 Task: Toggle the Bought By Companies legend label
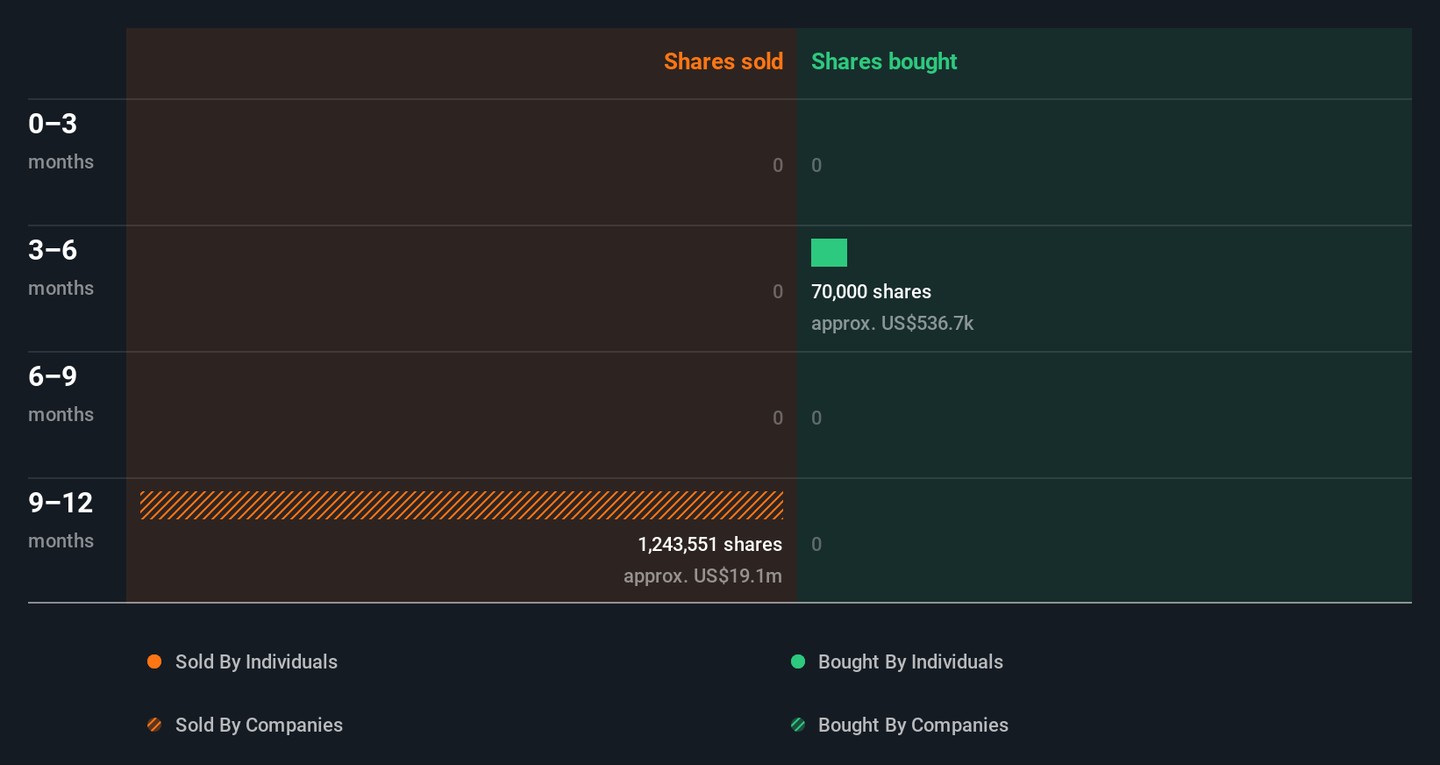click(912, 725)
